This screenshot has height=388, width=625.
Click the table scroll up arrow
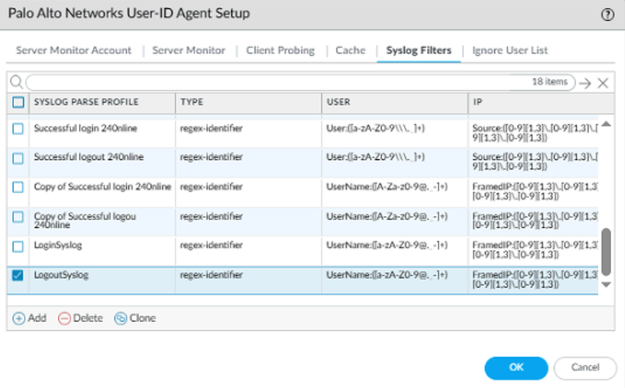click(x=606, y=124)
